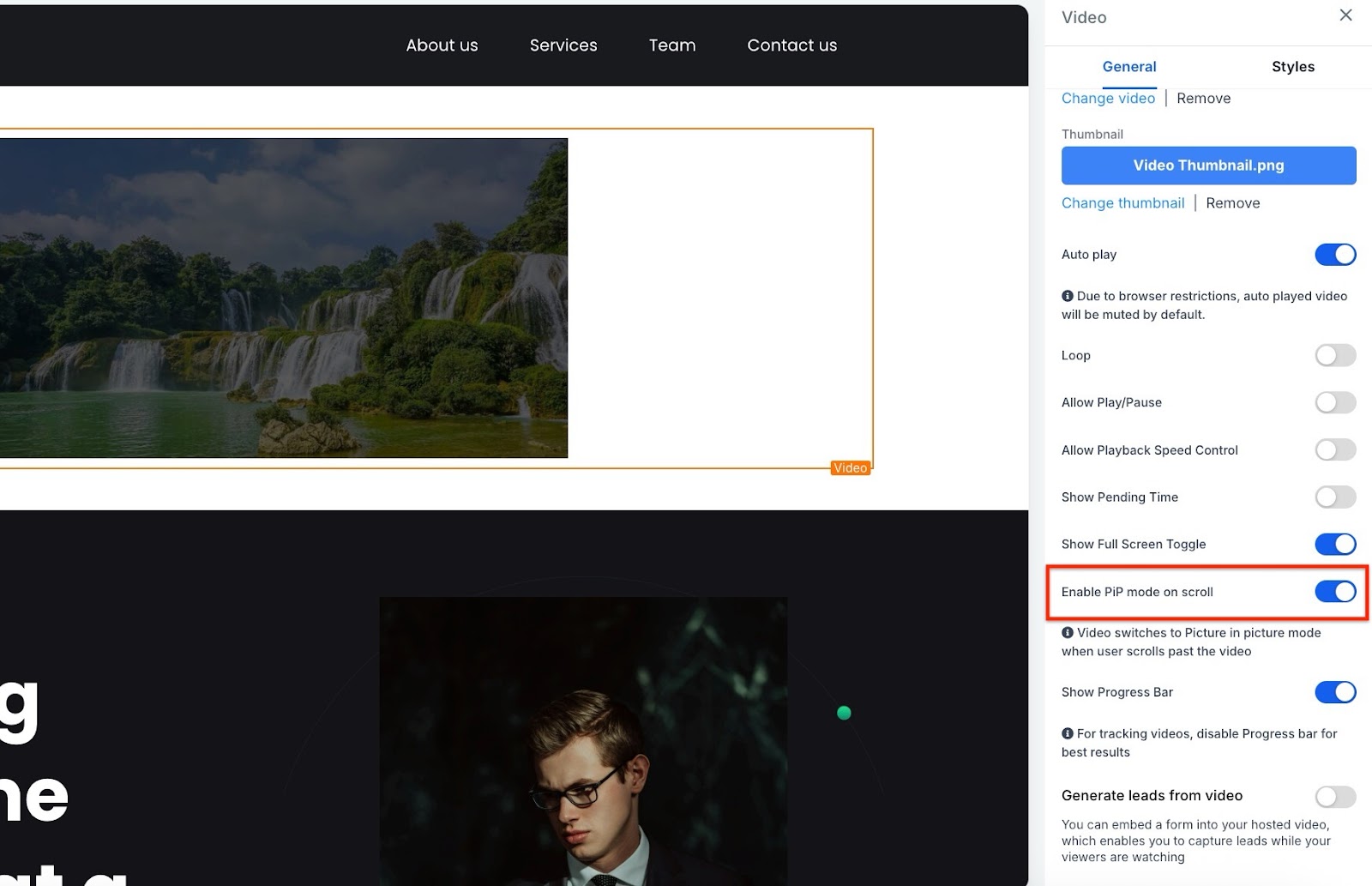This screenshot has height=886, width=1372.
Task: Close the Video settings panel
Action: 1345,15
